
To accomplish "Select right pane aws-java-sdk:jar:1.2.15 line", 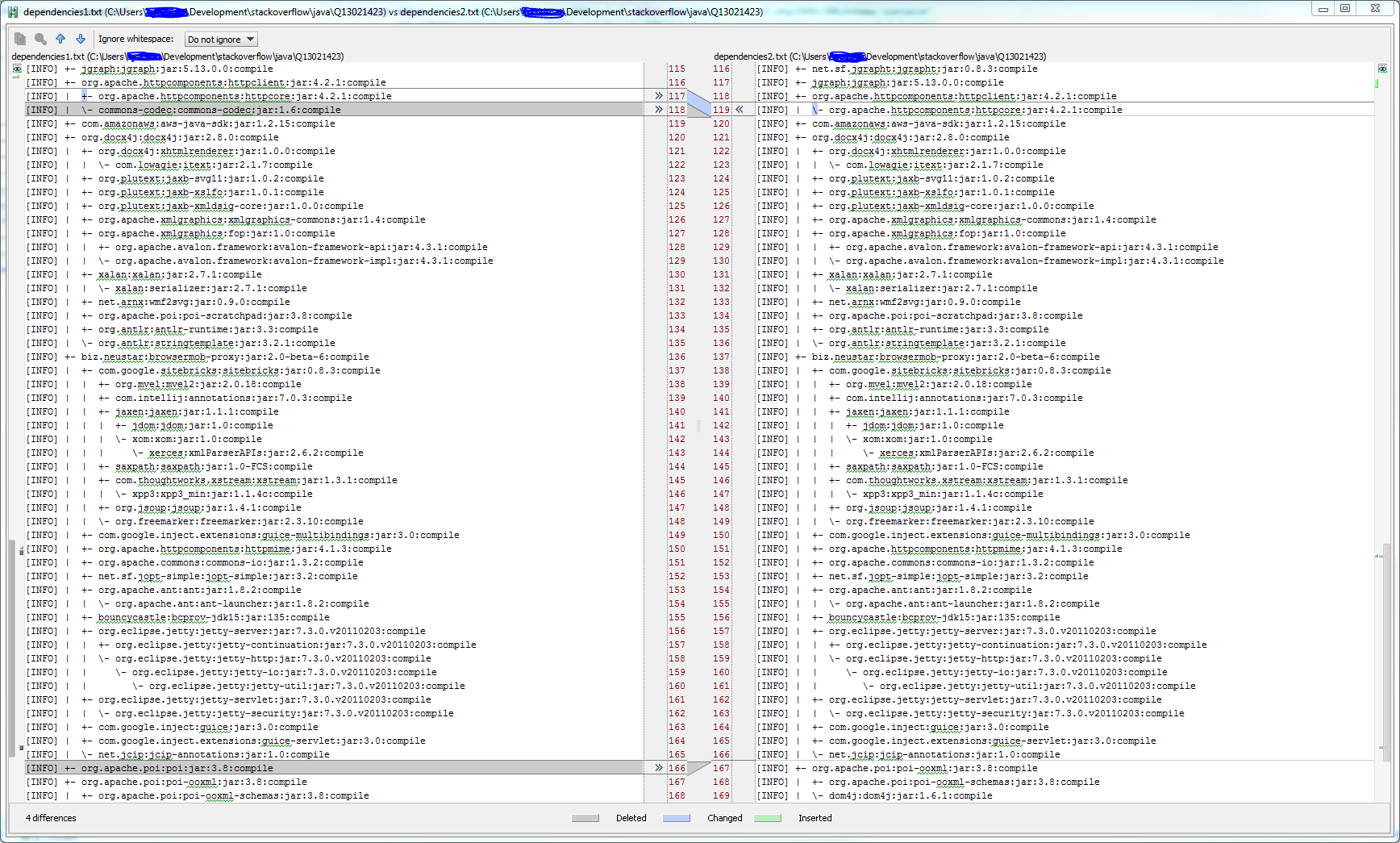I will click(1065, 123).
